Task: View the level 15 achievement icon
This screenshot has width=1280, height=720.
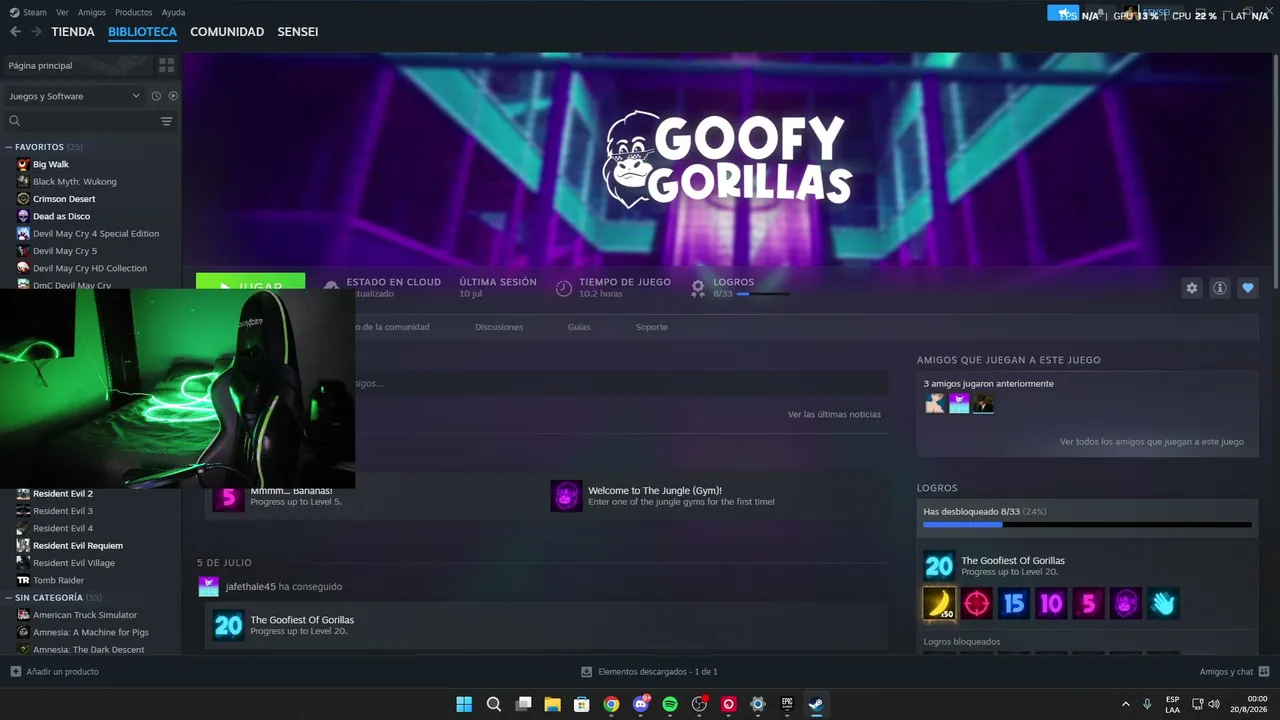Action: pos(1014,603)
